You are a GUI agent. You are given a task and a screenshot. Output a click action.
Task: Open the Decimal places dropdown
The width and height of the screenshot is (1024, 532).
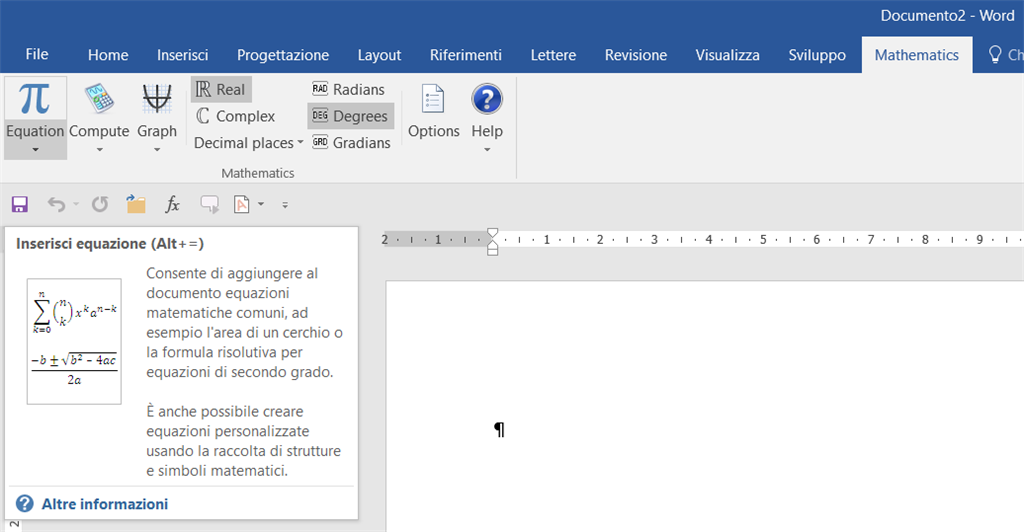click(249, 143)
